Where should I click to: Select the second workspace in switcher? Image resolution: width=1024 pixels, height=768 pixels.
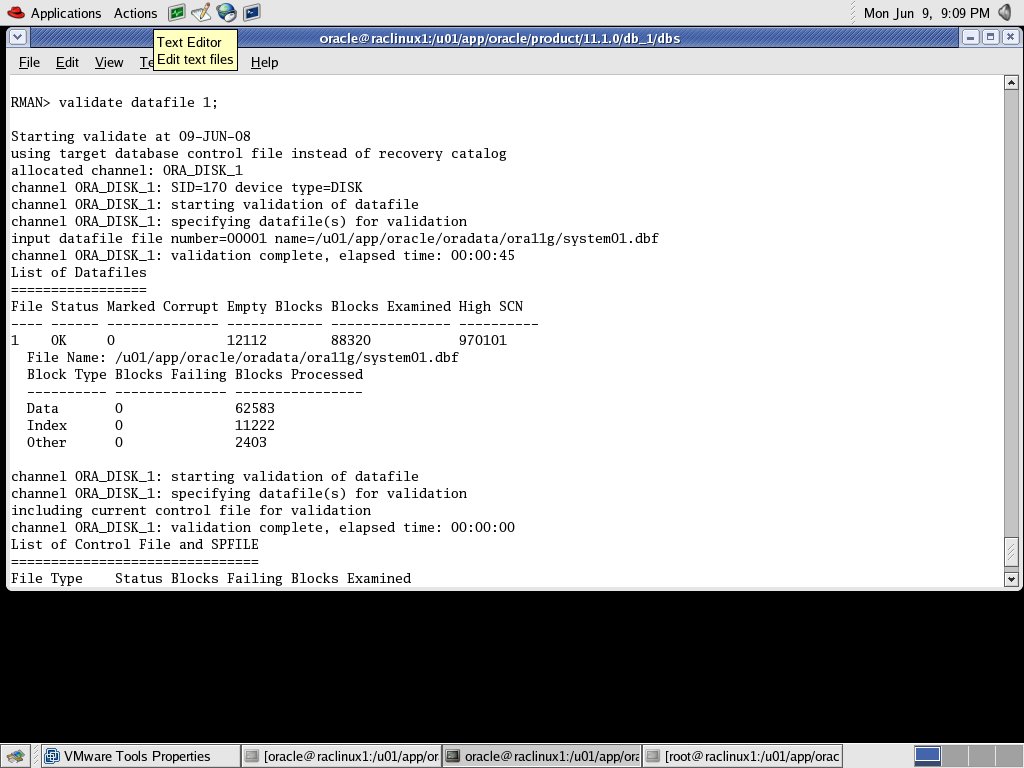click(954, 756)
